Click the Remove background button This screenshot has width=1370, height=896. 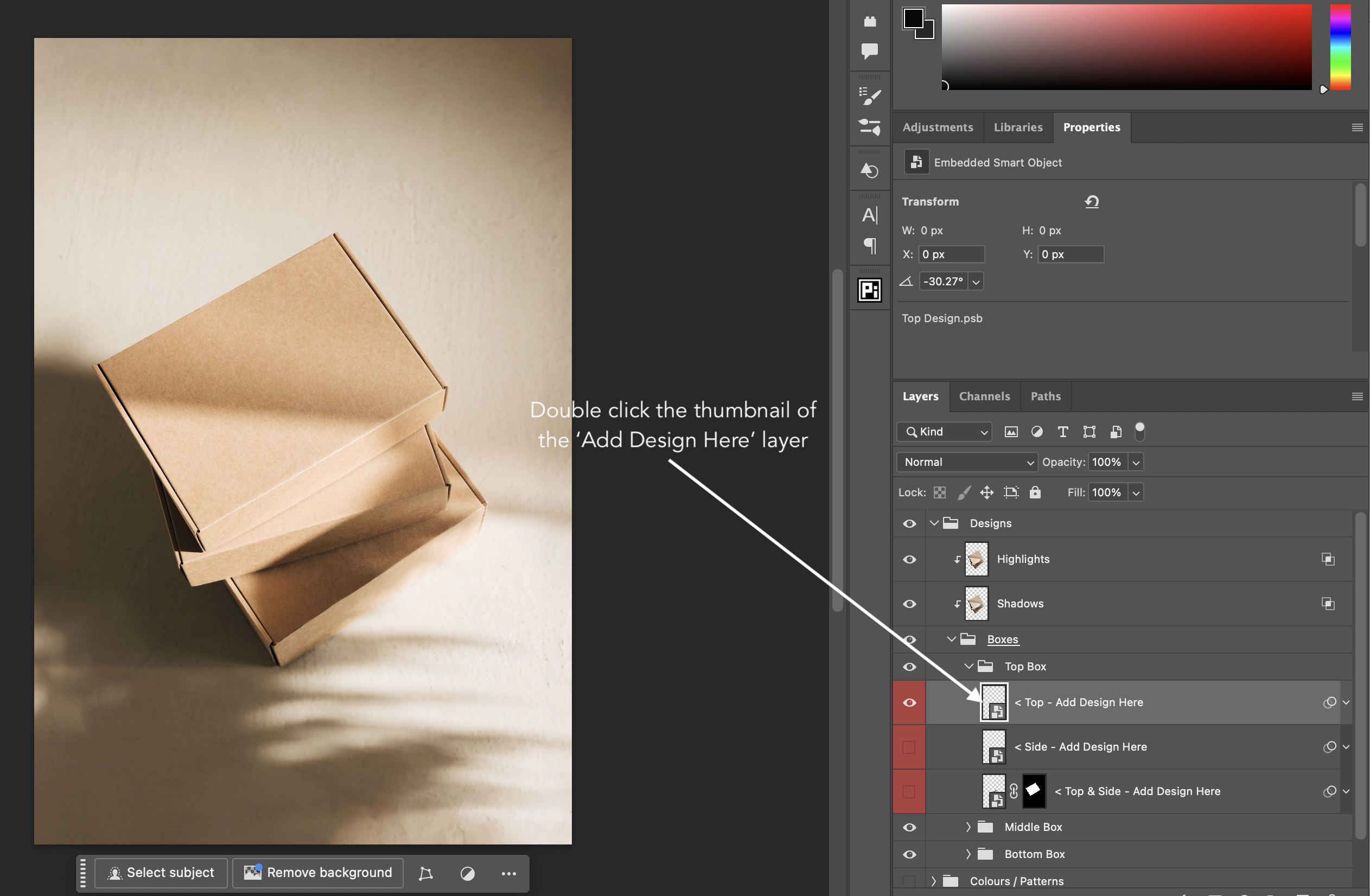pyautogui.click(x=317, y=873)
